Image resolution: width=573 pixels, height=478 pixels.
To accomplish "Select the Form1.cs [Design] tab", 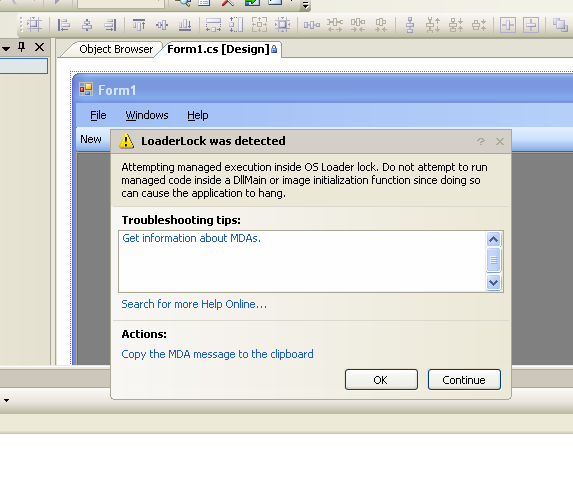I will pyautogui.click(x=218, y=49).
